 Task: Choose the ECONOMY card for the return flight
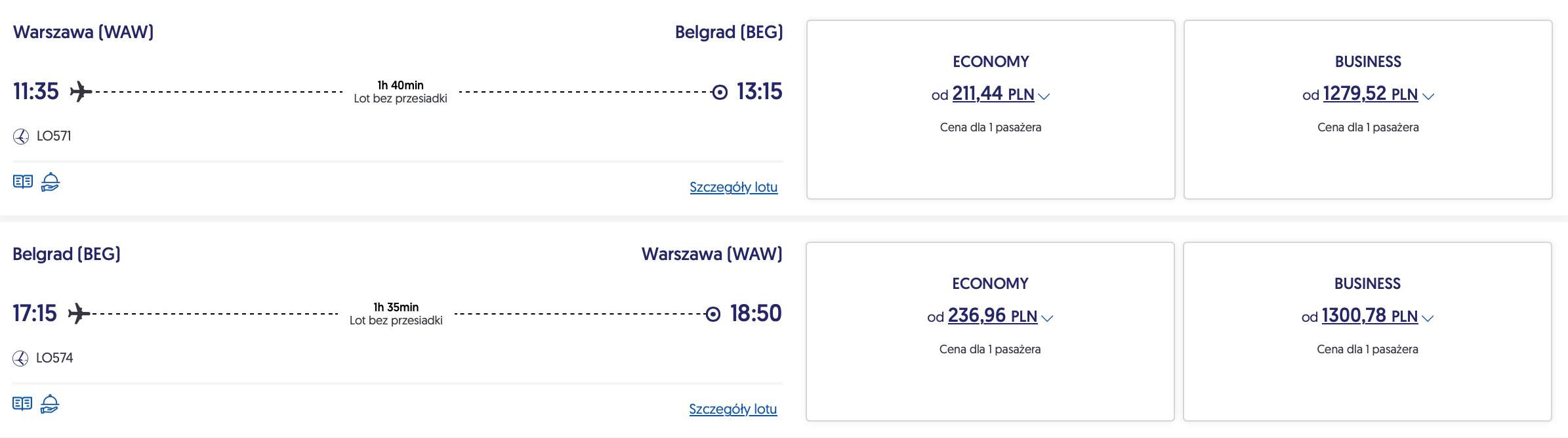pos(990,332)
